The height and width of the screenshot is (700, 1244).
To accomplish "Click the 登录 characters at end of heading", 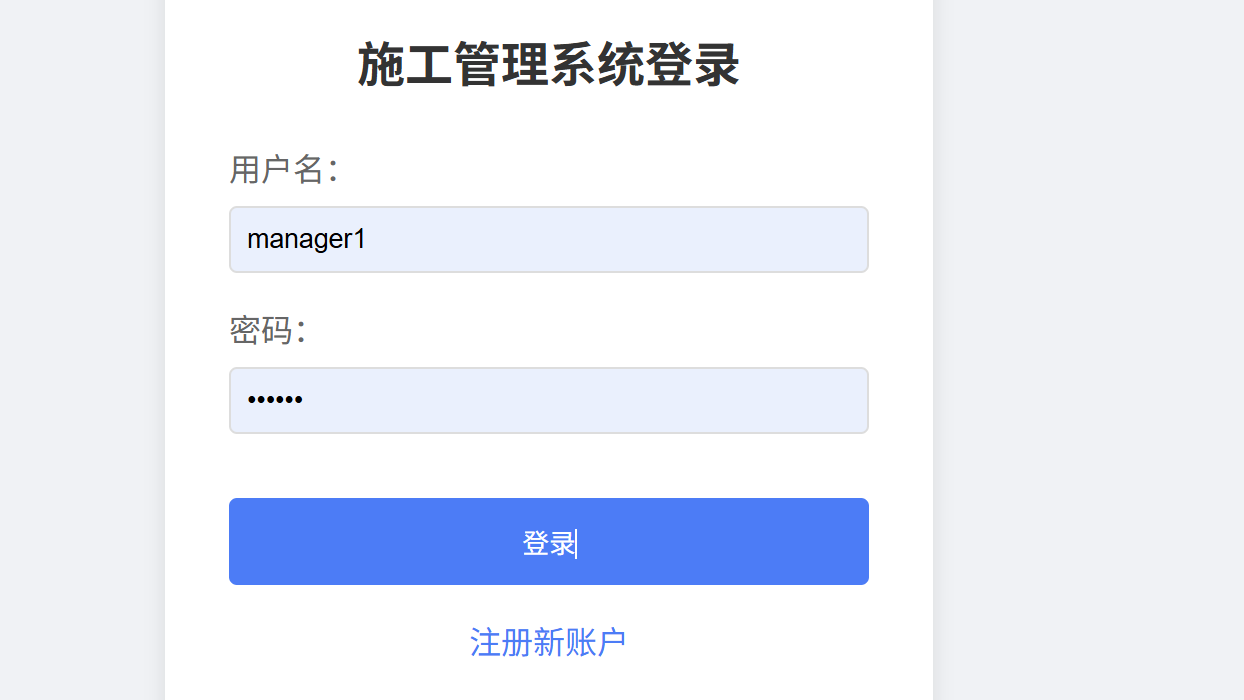I will click(x=692, y=66).
